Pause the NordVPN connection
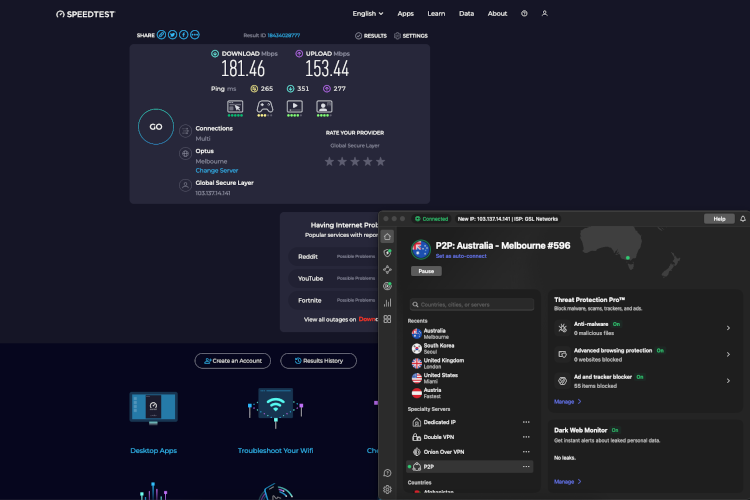Screen dimensions: 750x500 click(x=426, y=271)
